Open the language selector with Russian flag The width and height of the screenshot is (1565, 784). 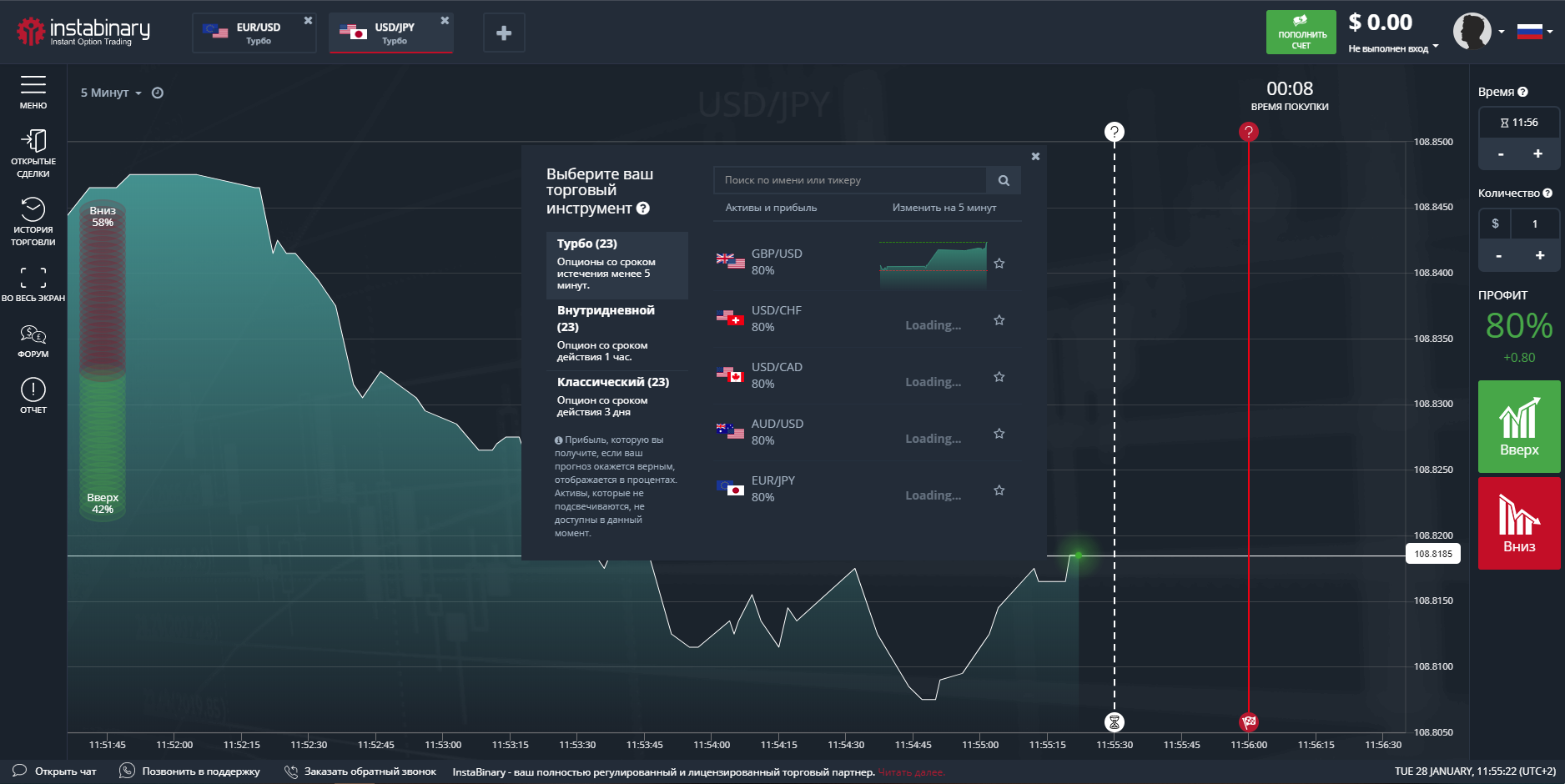coord(1533,32)
